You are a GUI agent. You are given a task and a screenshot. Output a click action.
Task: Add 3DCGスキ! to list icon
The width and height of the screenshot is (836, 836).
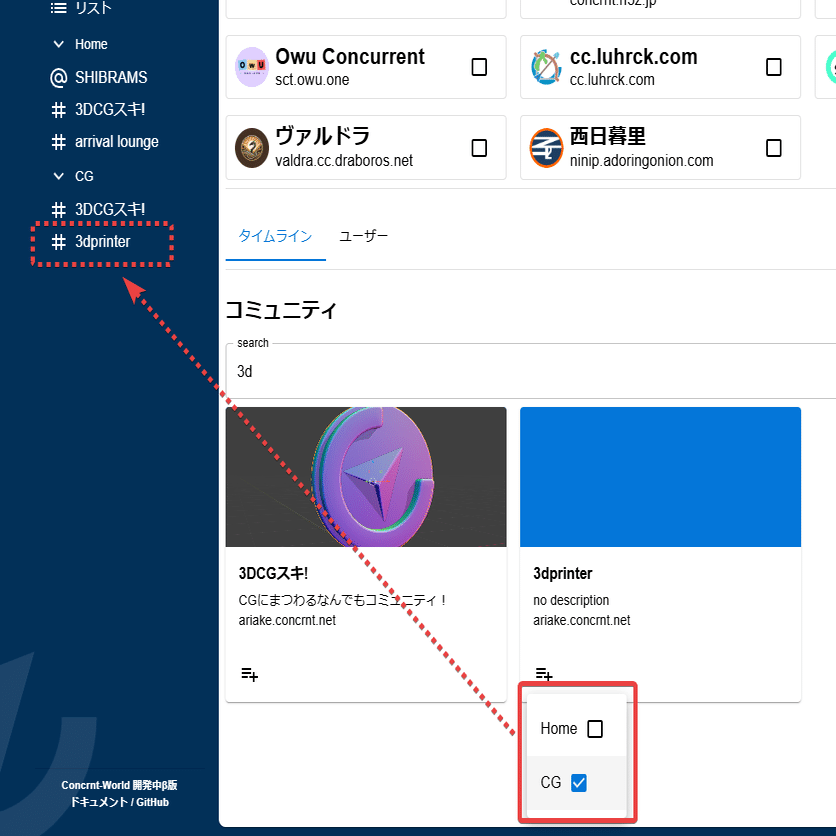[x=250, y=674]
